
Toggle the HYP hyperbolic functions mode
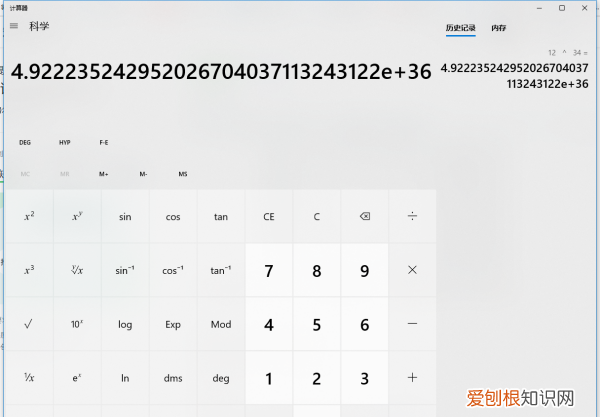[x=64, y=142]
